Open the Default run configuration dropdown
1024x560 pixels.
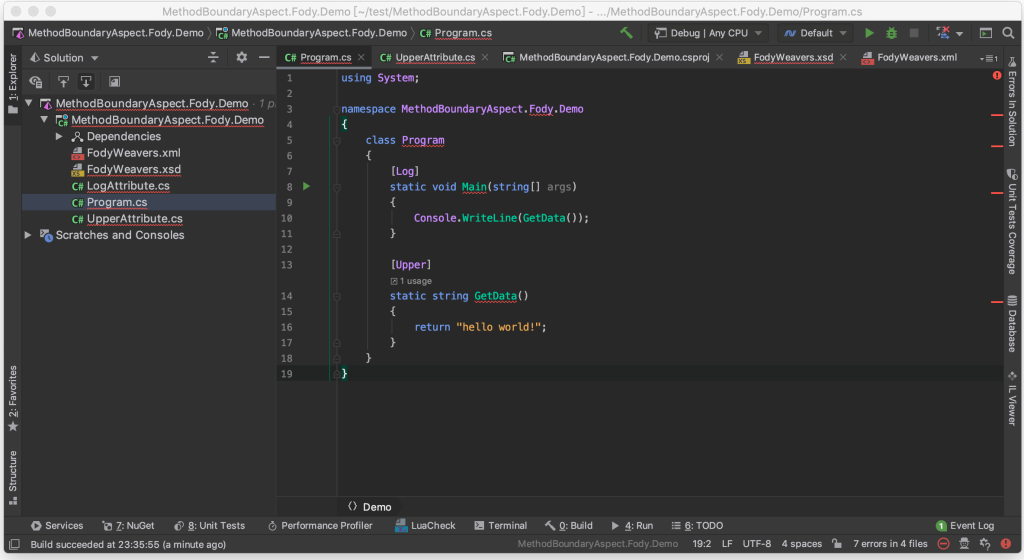(815, 33)
